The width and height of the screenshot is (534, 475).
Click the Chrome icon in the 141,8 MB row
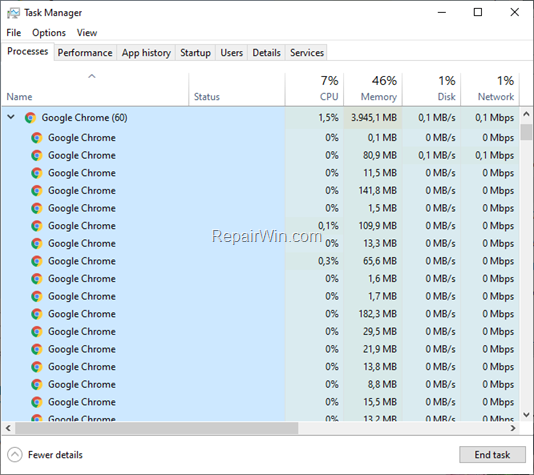coord(37,191)
